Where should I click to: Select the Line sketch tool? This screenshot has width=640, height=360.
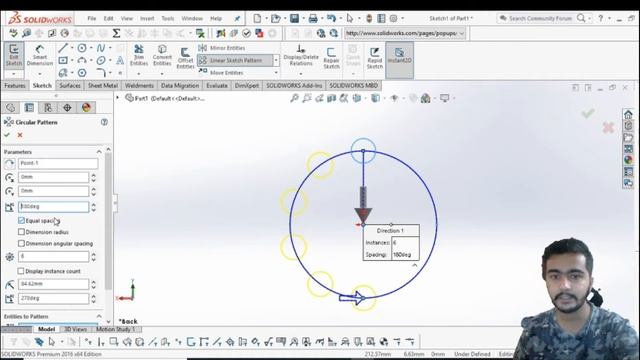tap(62, 48)
